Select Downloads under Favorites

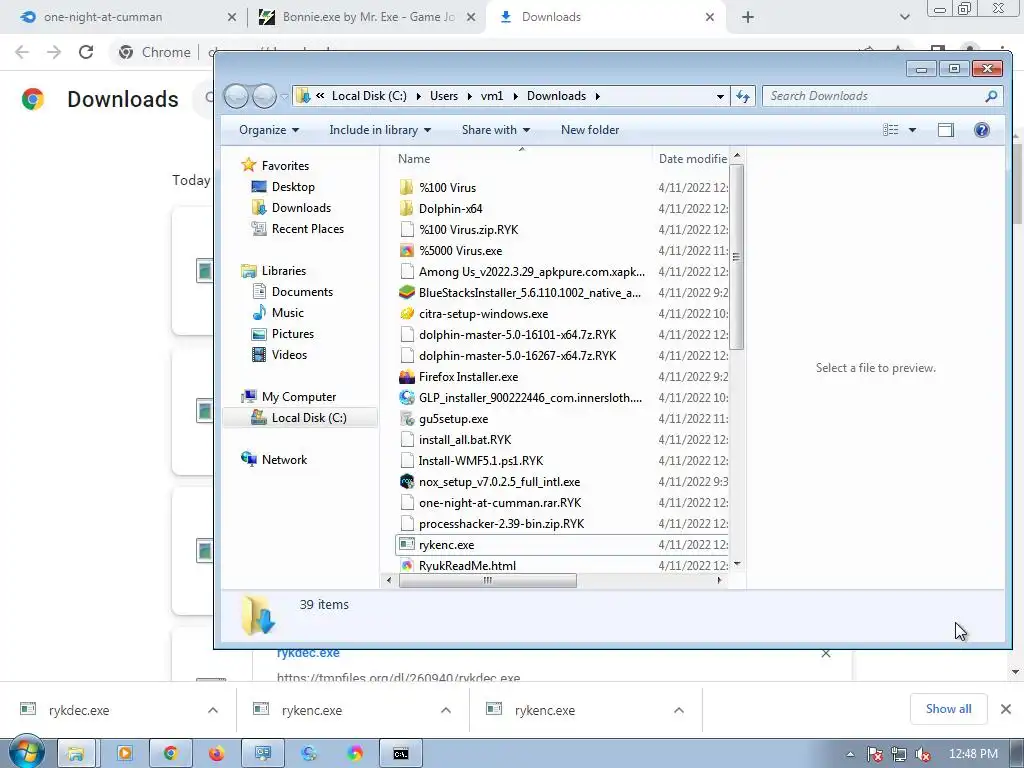point(301,208)
